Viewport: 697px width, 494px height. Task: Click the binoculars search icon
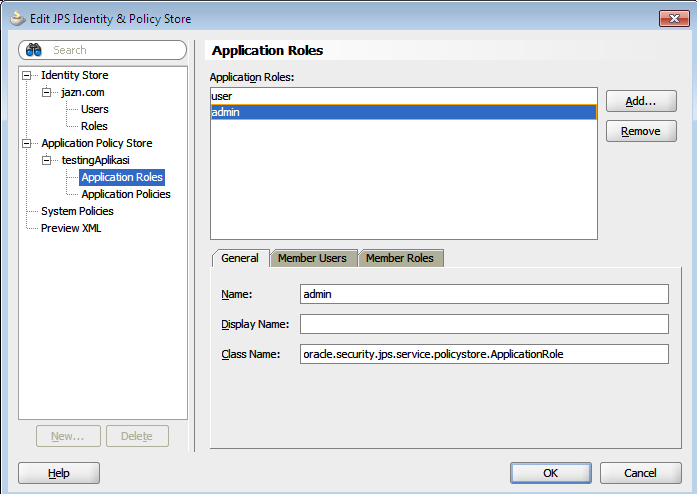click(x=34, y=50)
